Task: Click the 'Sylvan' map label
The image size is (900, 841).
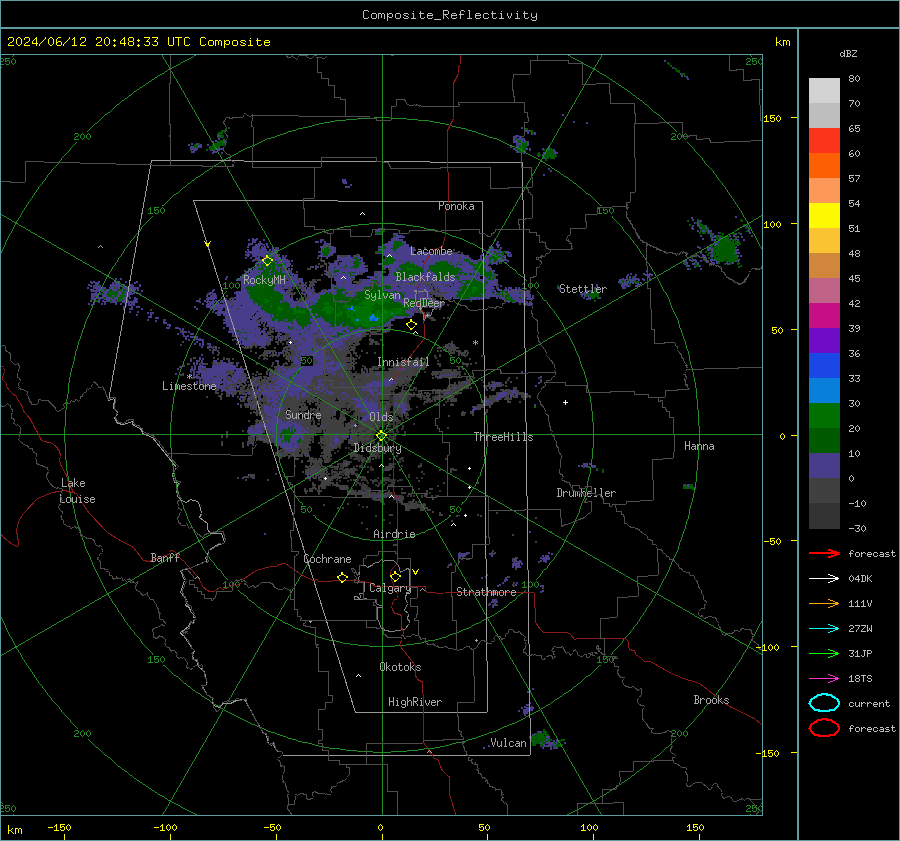Action: 382,295
